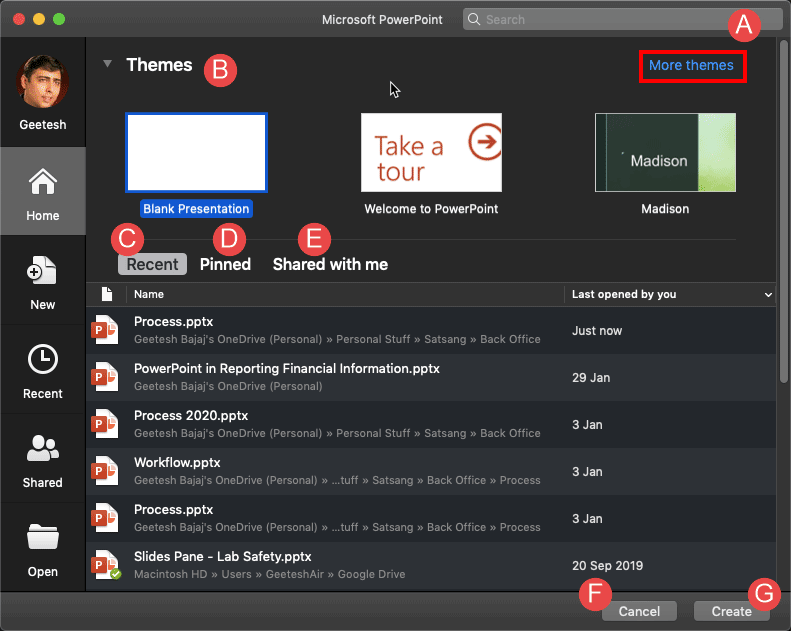Select the Take a tour thumbnail
791x631 pixels.
(431, 152)
